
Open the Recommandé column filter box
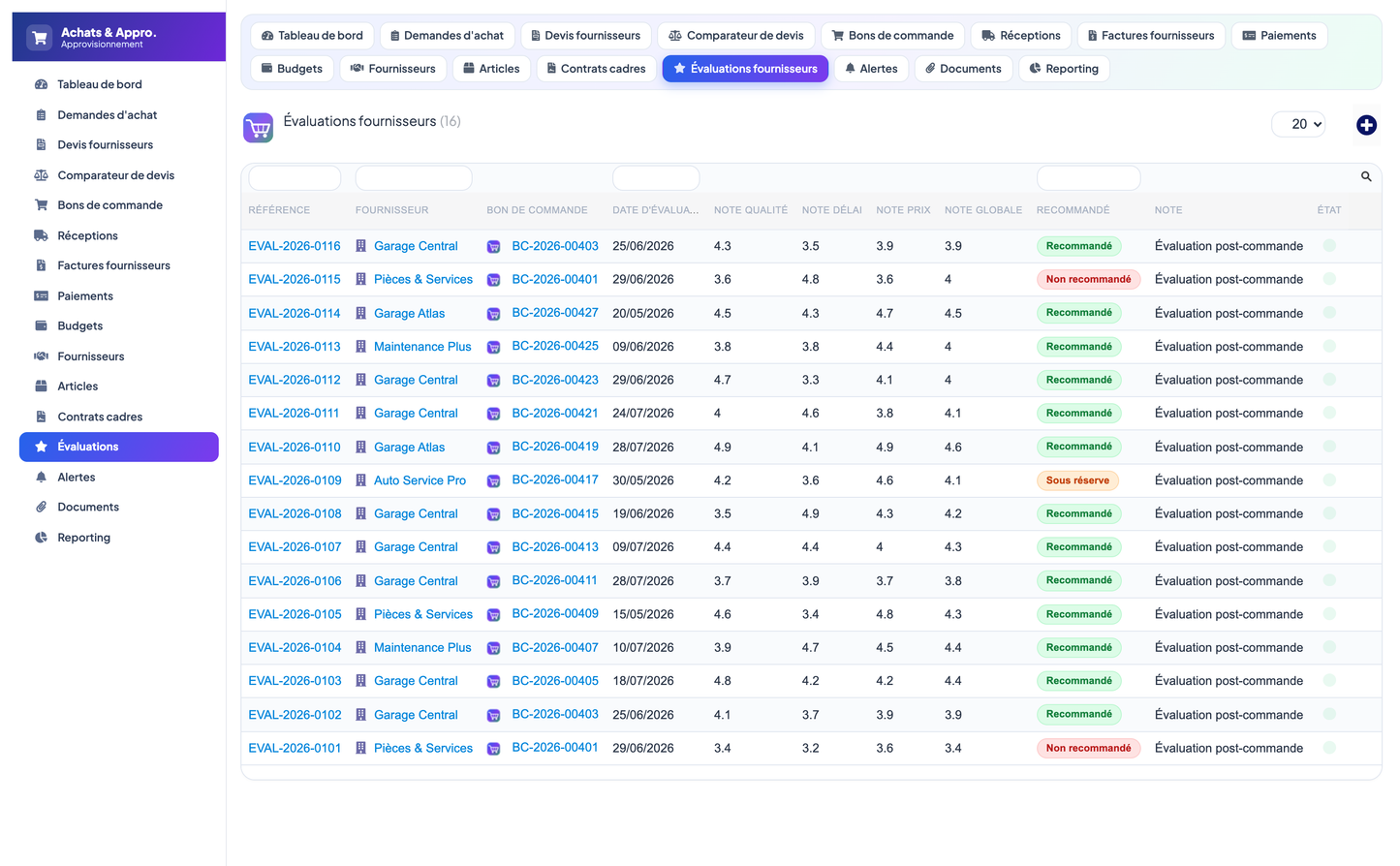pyautogui.click(x=1088, y=178)
